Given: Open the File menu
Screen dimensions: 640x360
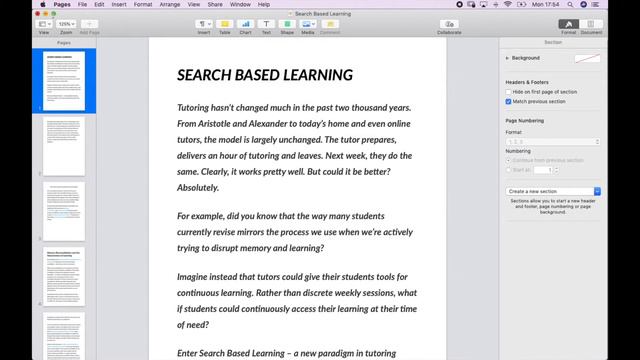Looking at the screenshot, I should pos(82,4).
